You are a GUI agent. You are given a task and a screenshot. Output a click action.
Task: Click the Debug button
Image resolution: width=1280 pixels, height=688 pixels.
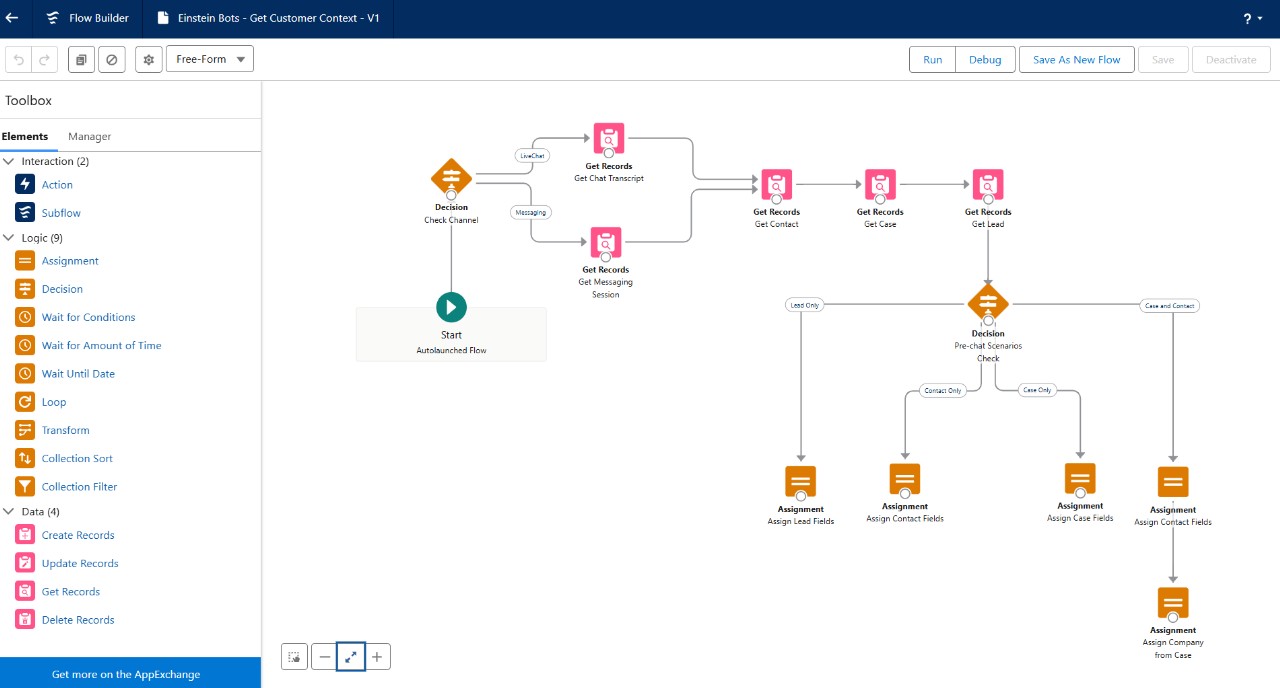pos(985,60)
